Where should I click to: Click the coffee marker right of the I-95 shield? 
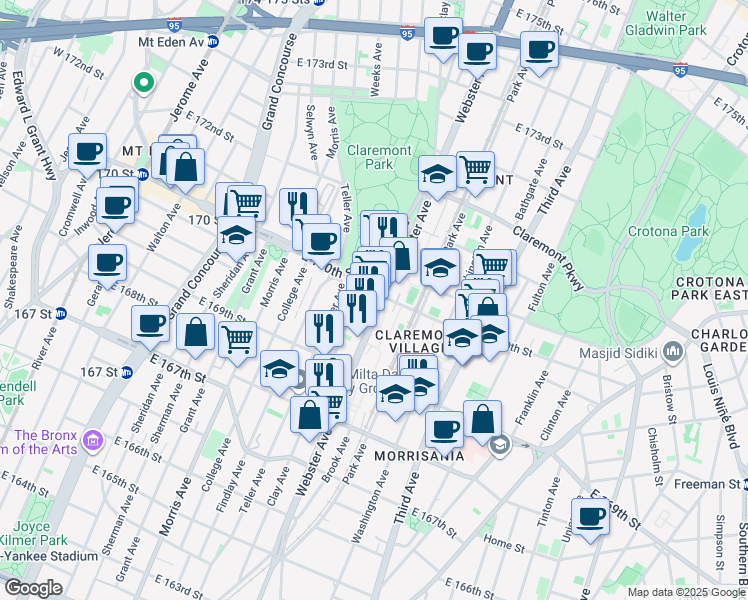(443, 37)
